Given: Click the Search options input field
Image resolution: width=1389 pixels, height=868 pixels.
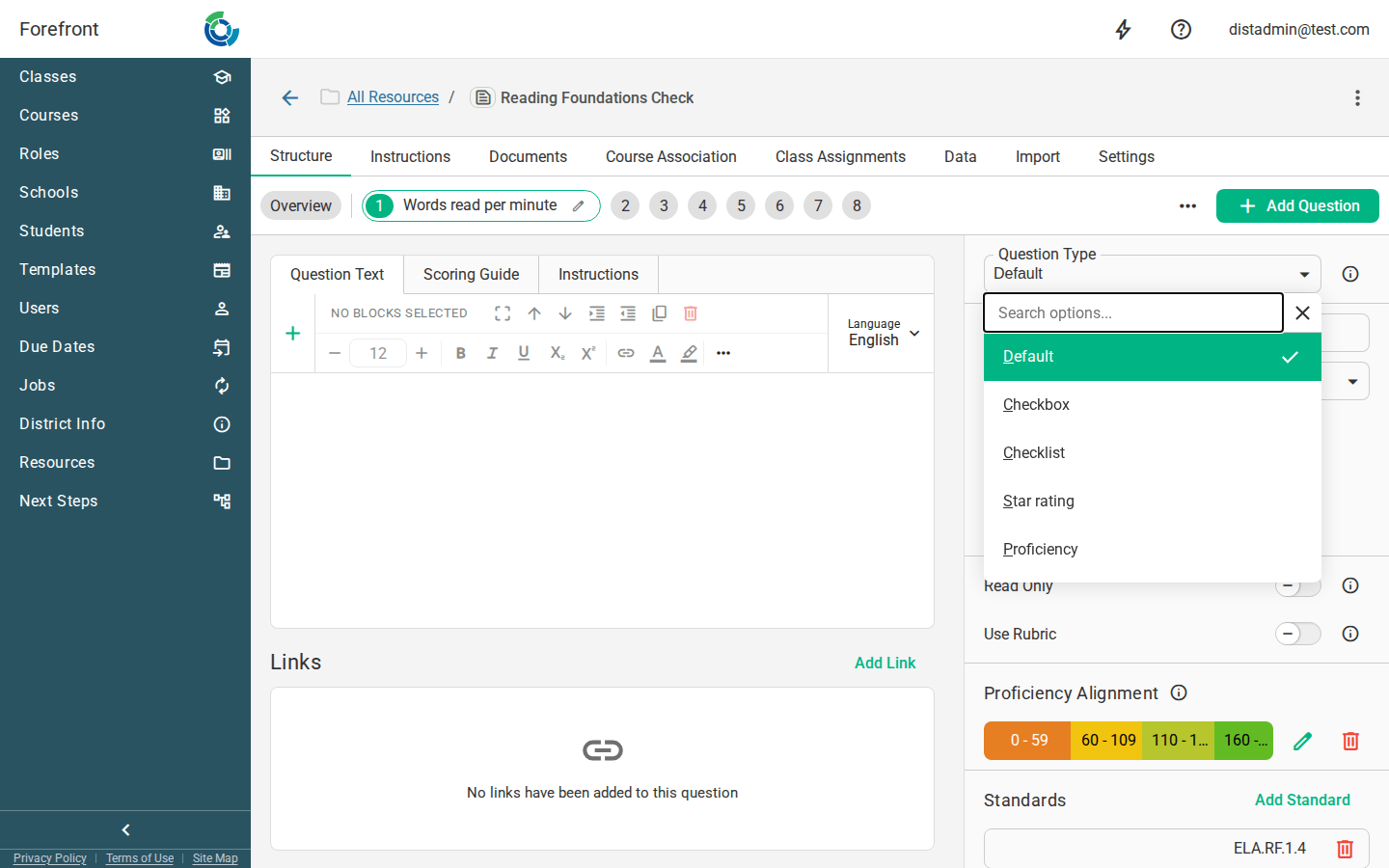Looking at the screenshot, I should coord(1132,312).
